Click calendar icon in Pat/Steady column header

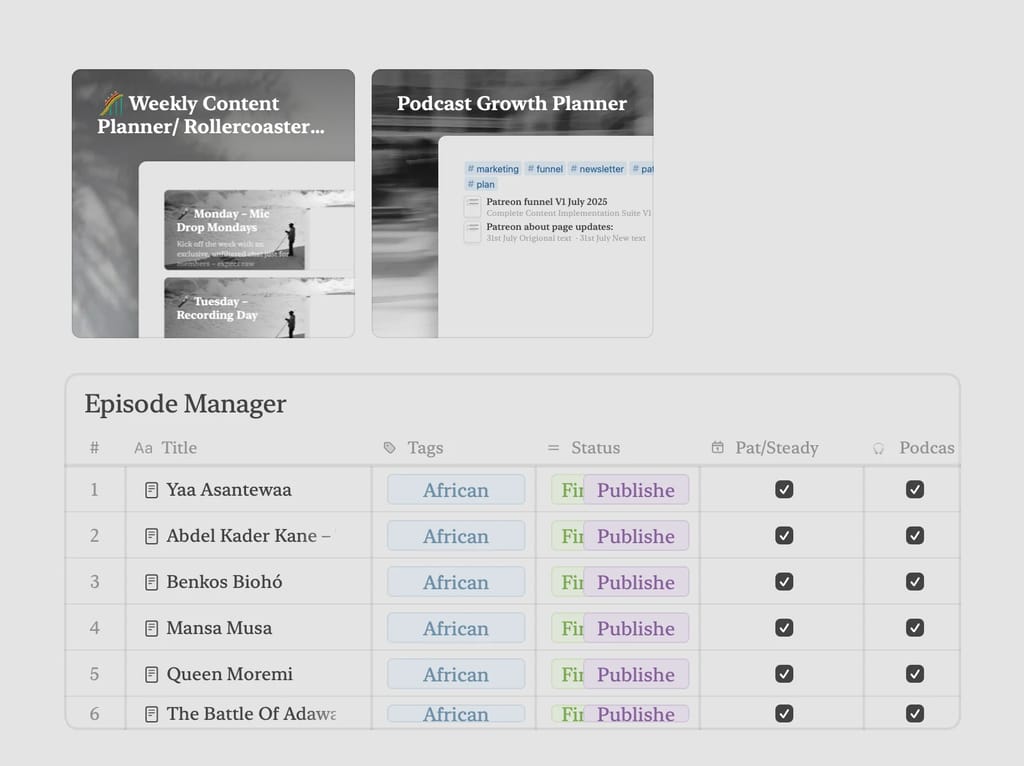(717, 448)
